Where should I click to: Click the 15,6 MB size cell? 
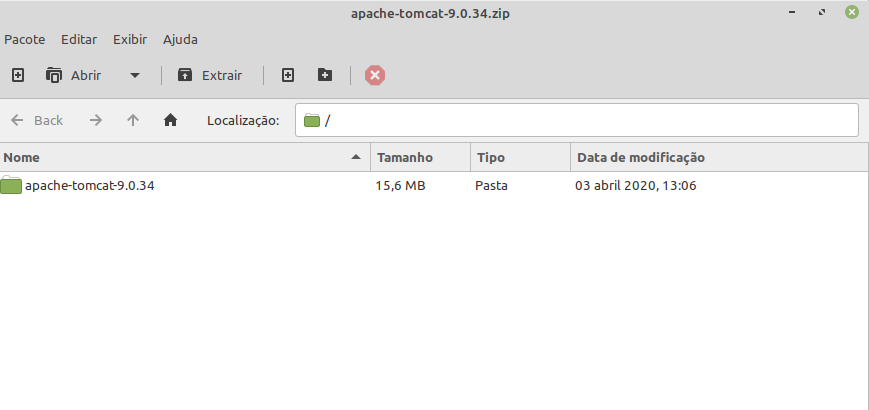[x=400, y=186]
